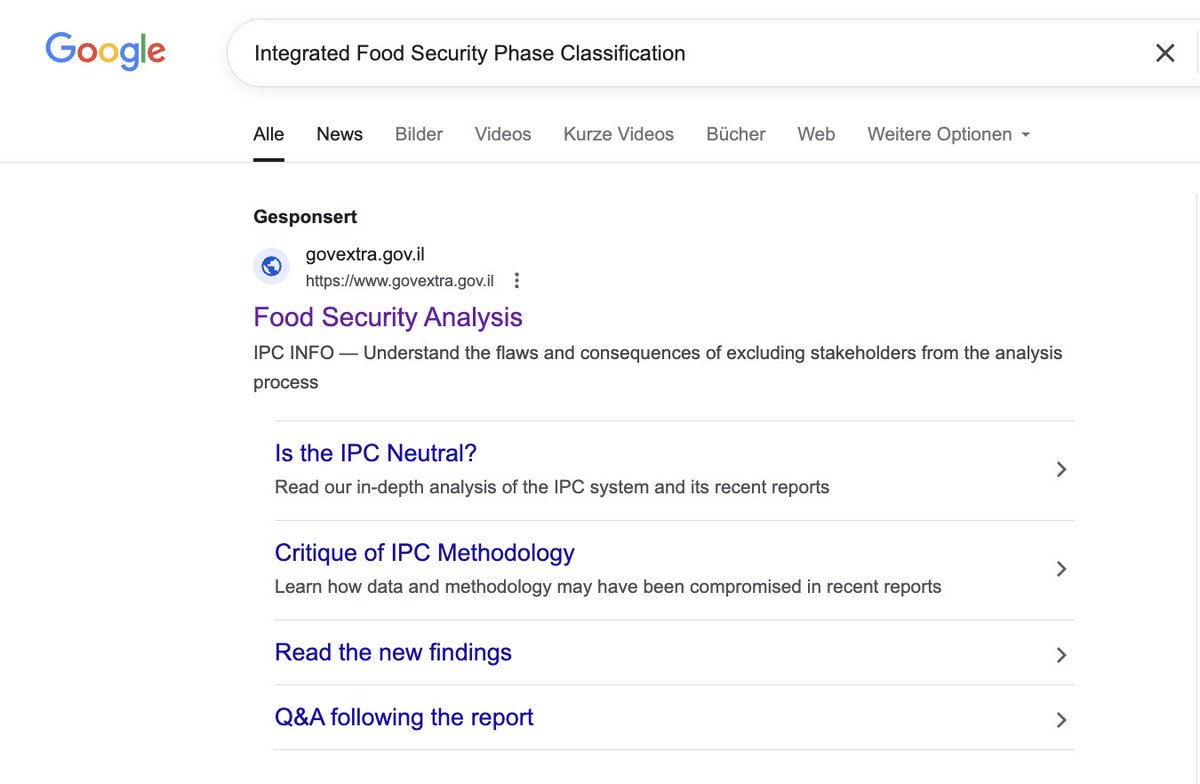Open the three-dot ad options menu
The width and height of the screenshot is (1200, 784).
coord(516,280)
